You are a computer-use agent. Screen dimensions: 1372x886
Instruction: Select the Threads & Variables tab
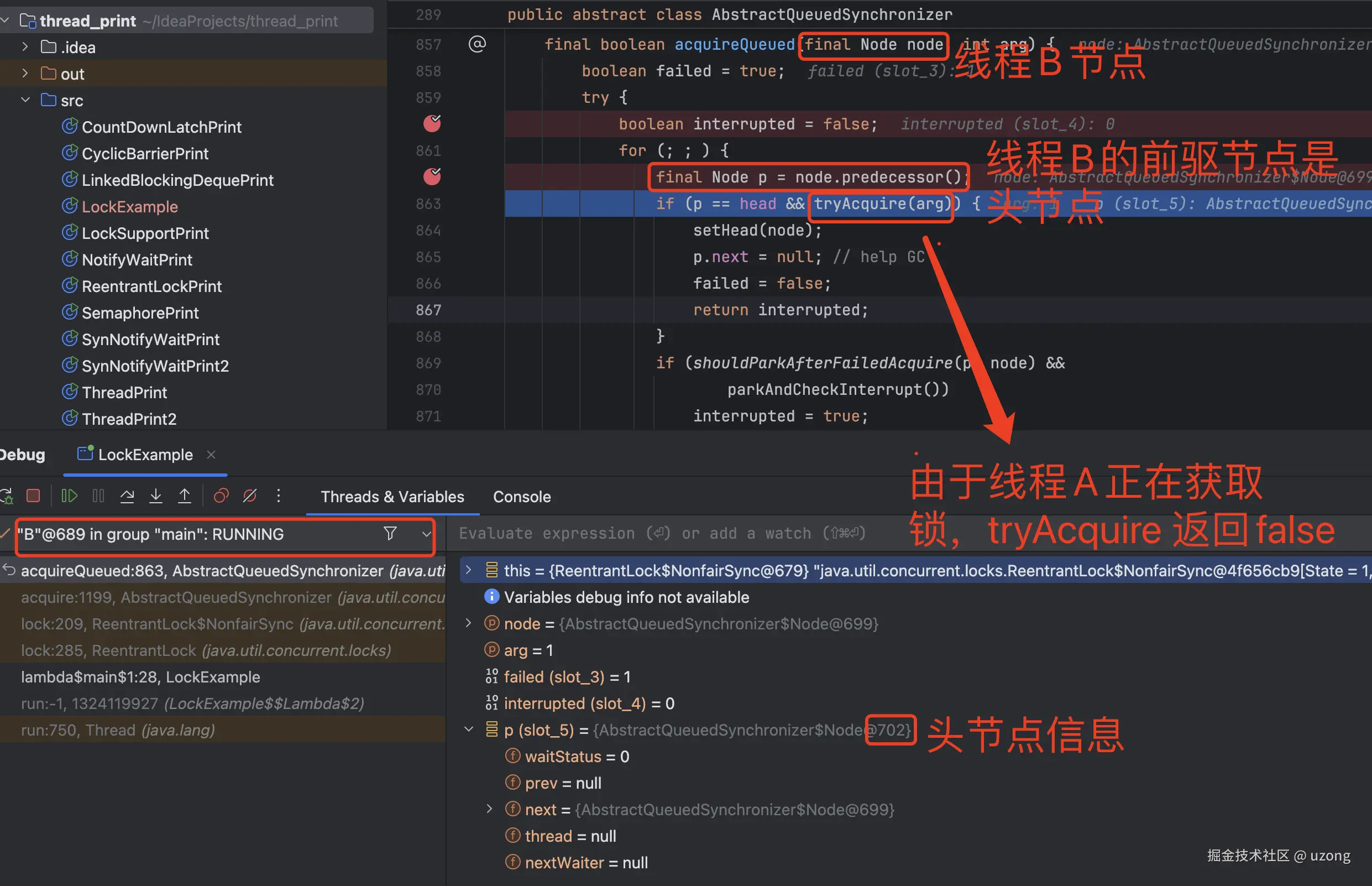pos(392,497)
